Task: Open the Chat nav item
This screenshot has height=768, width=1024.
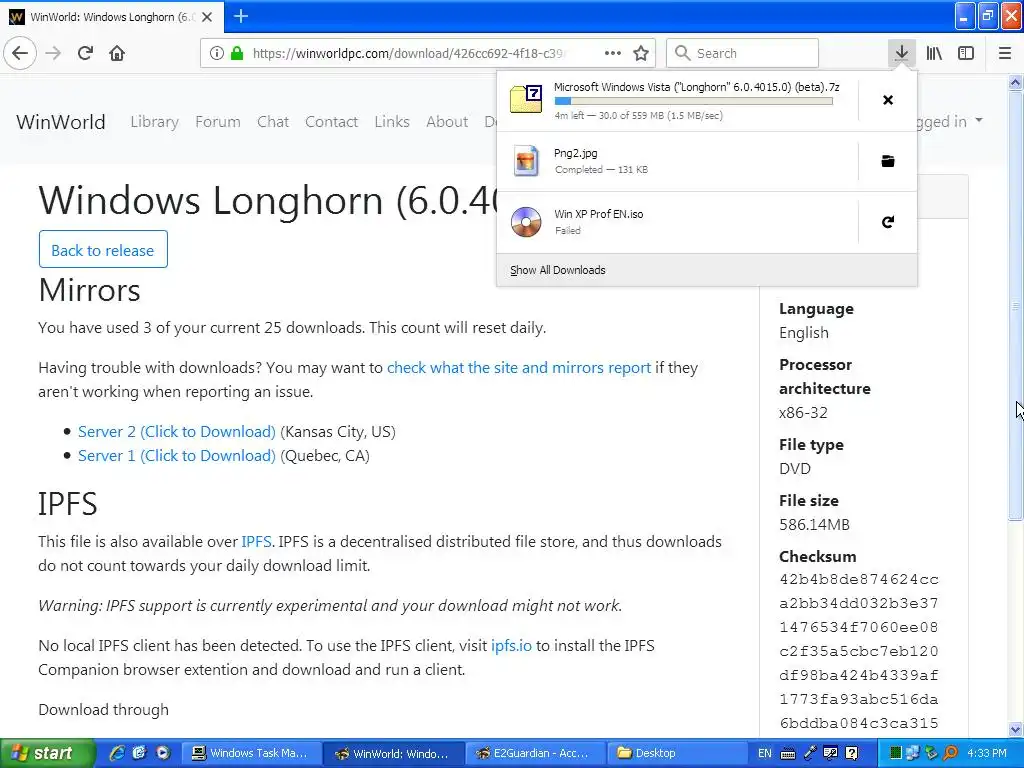Action: (x=273, y=121)
